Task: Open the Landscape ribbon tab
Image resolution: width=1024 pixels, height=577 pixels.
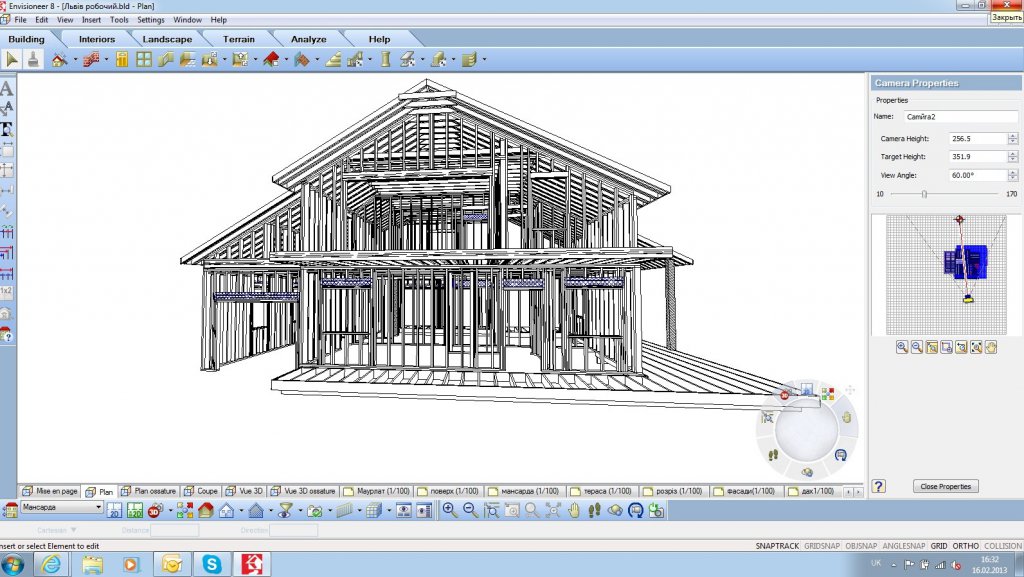Action: pos(166,39)
